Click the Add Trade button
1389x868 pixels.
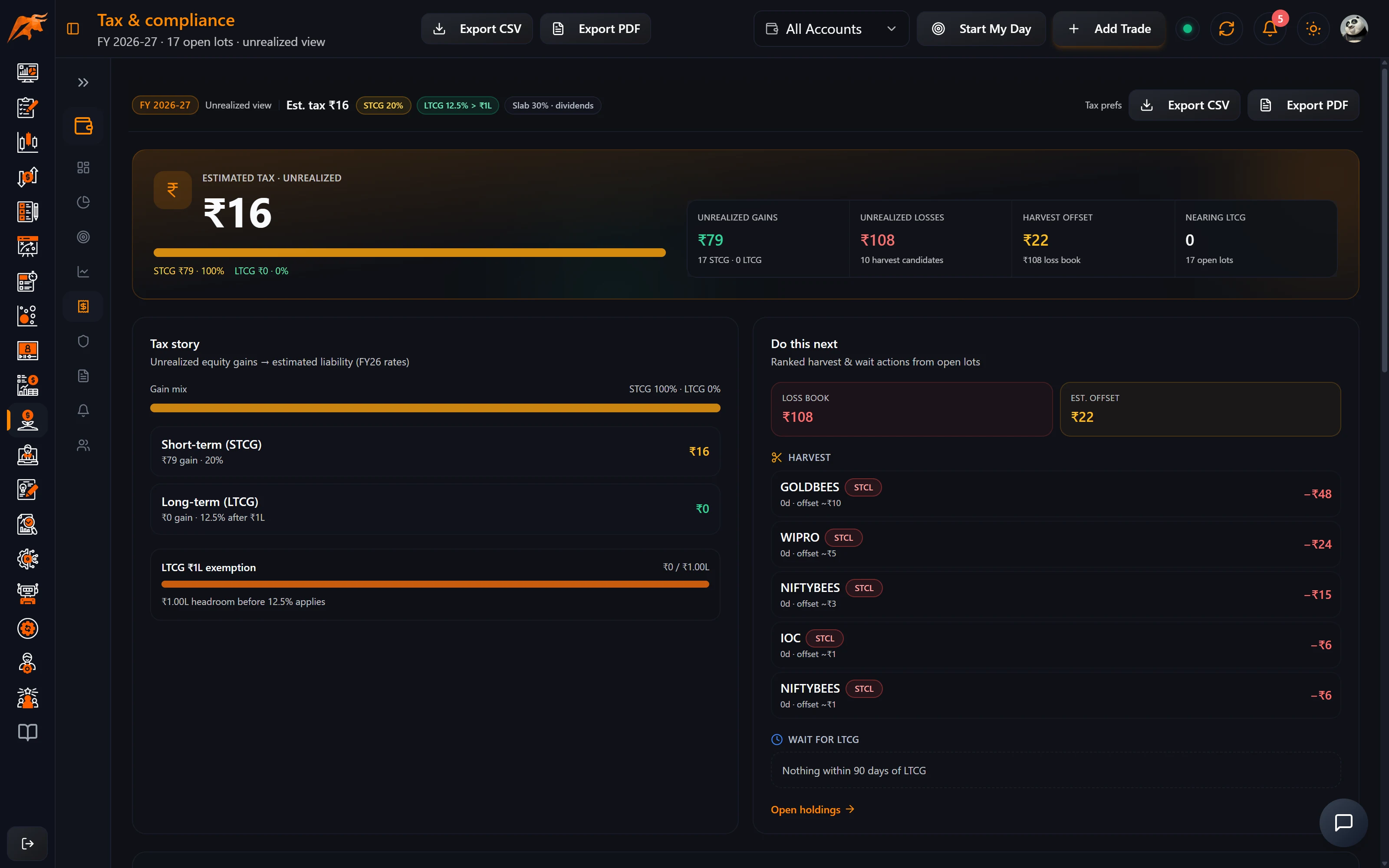[1109, 29]
